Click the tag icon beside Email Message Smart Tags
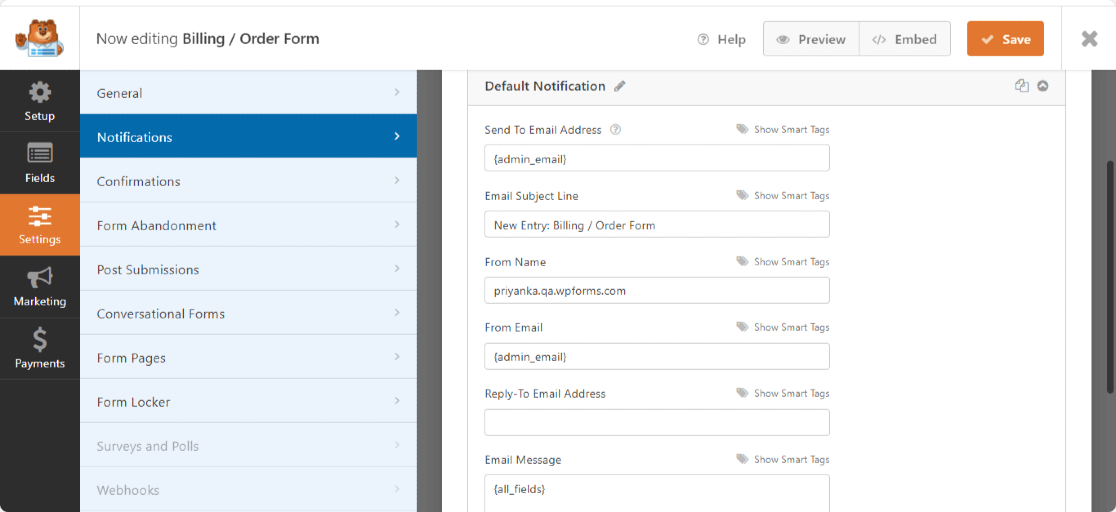This screenshot has height=512, width=1116. [742, 459]
